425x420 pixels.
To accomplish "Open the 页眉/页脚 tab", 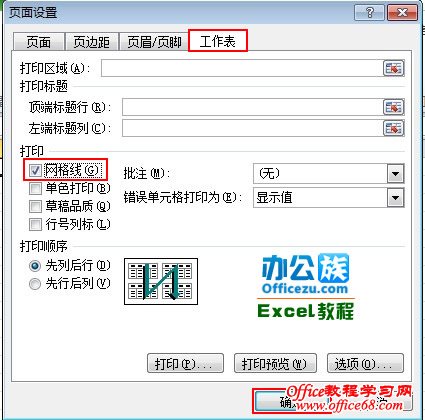I will pyautogui.click(x=154, y=42).
